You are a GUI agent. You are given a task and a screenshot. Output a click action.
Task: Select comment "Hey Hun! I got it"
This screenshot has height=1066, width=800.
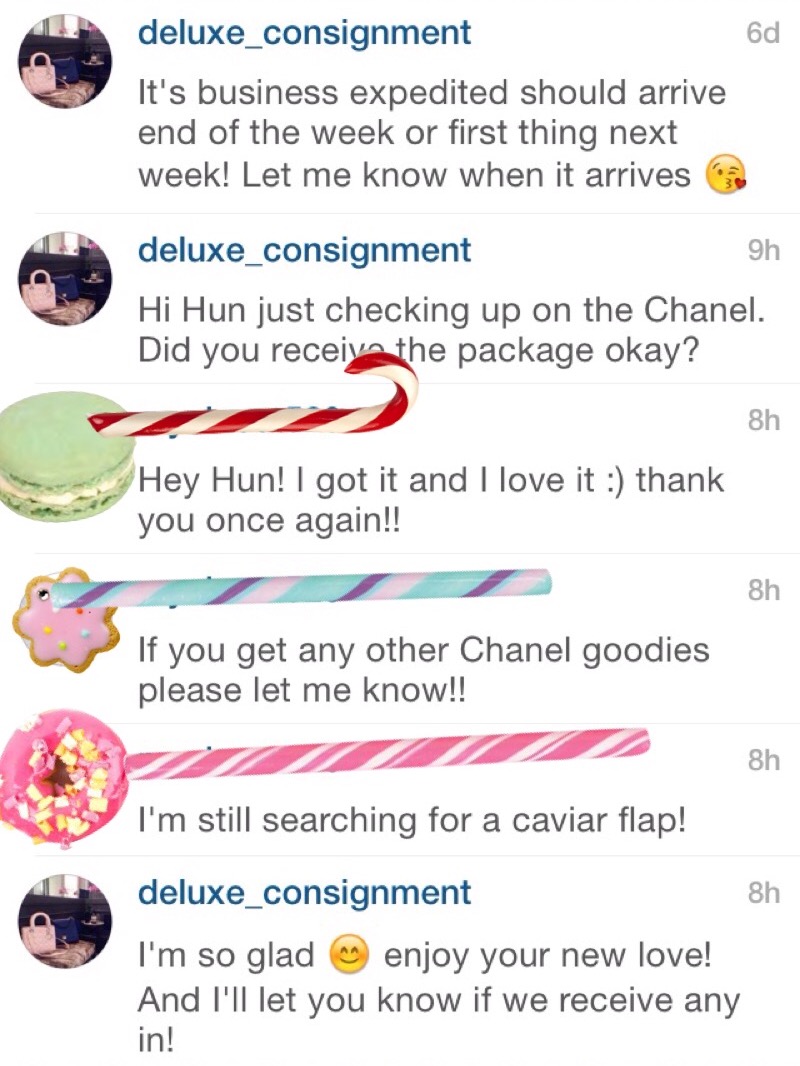click(431, 500)
